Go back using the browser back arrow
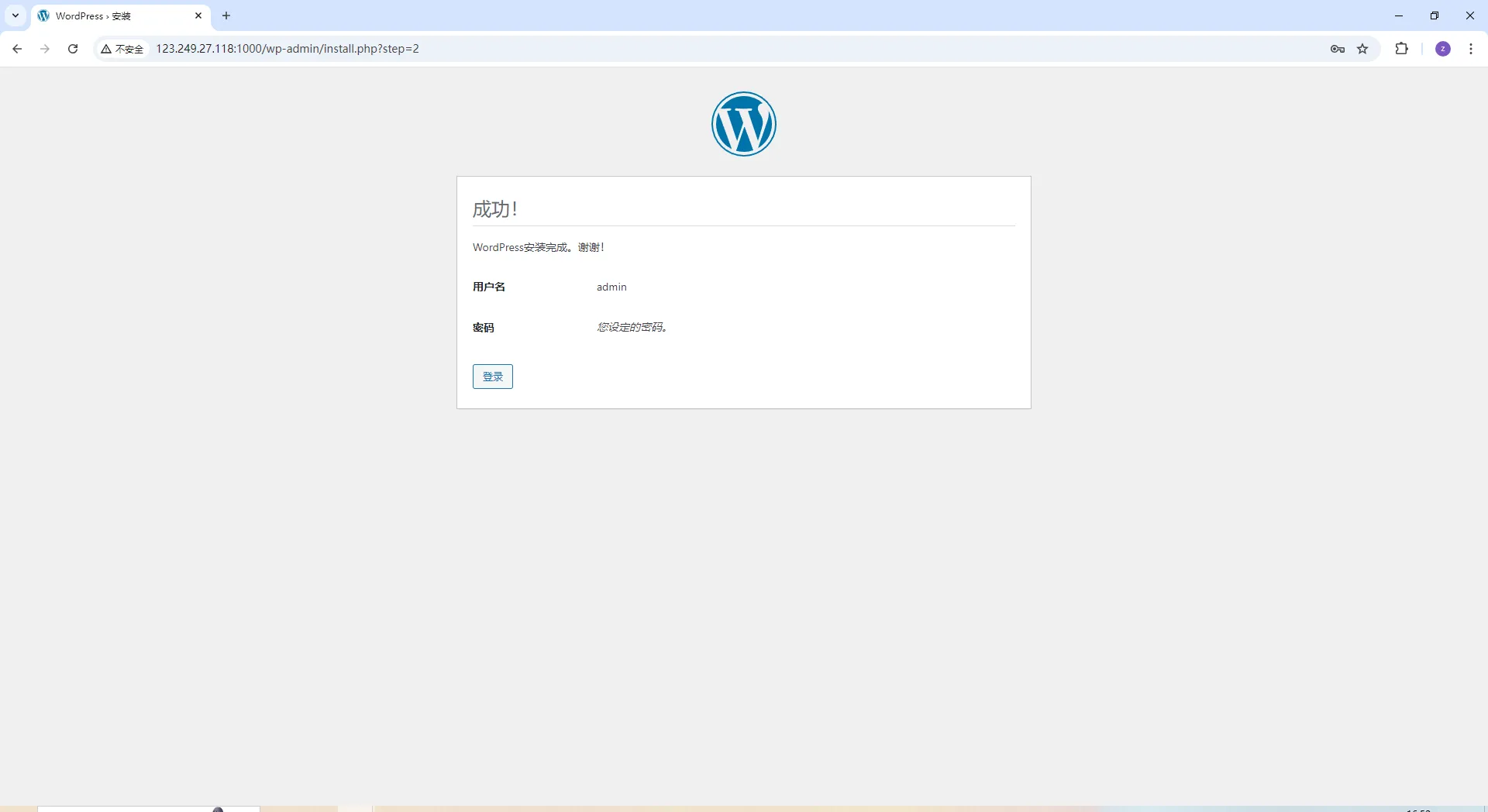 [17, 49]
